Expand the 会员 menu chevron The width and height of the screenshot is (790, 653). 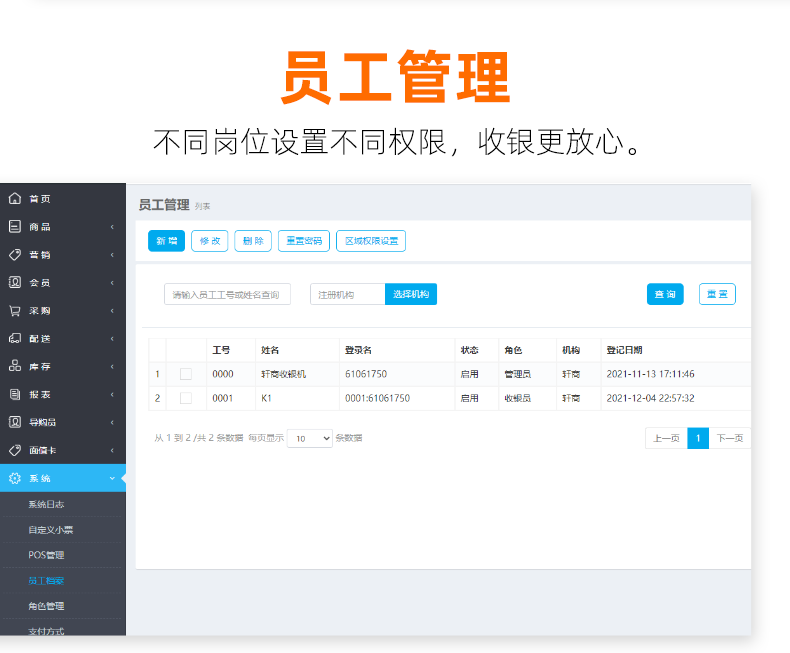[112, 283]
